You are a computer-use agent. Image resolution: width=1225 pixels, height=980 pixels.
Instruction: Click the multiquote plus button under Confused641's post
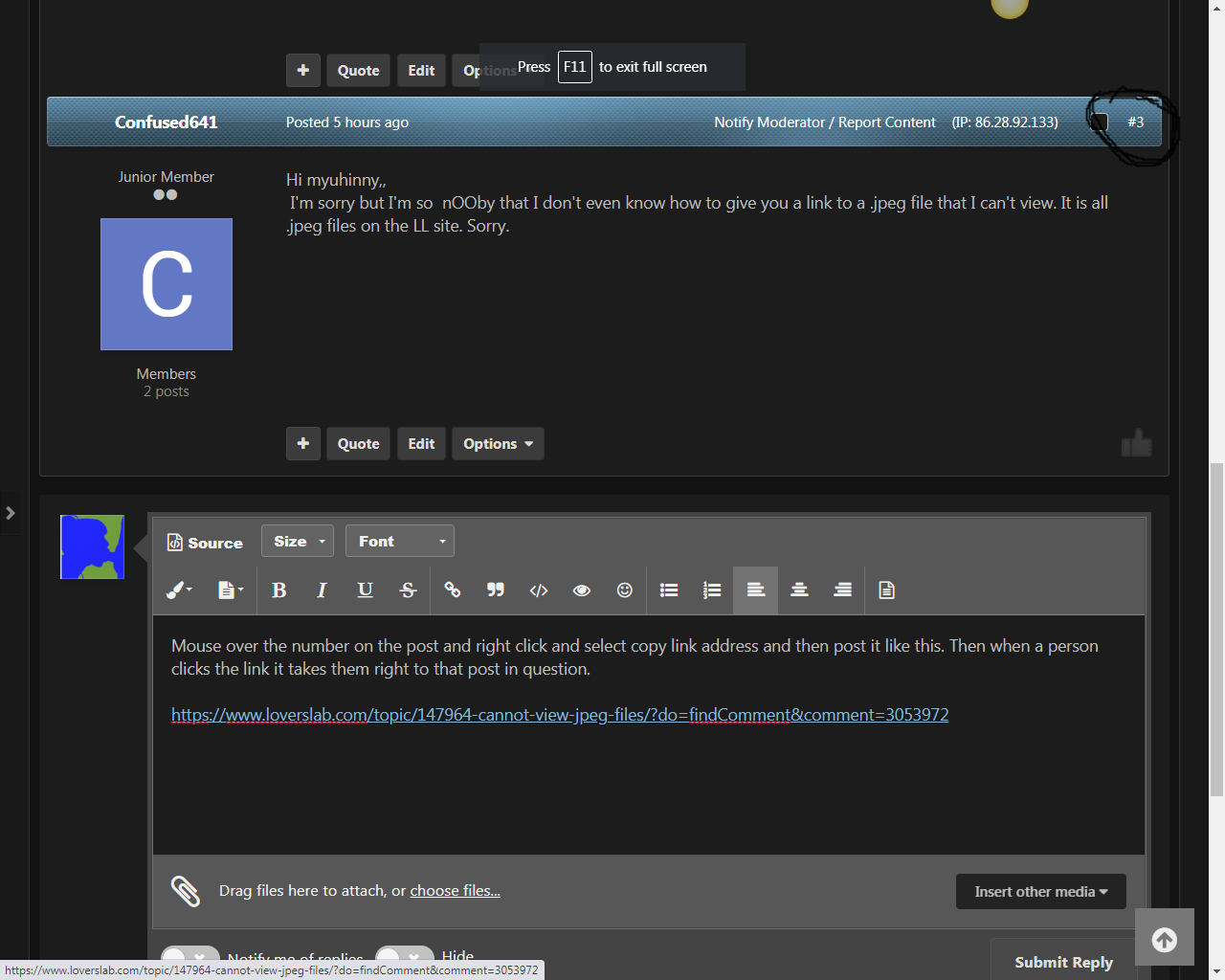303,444
